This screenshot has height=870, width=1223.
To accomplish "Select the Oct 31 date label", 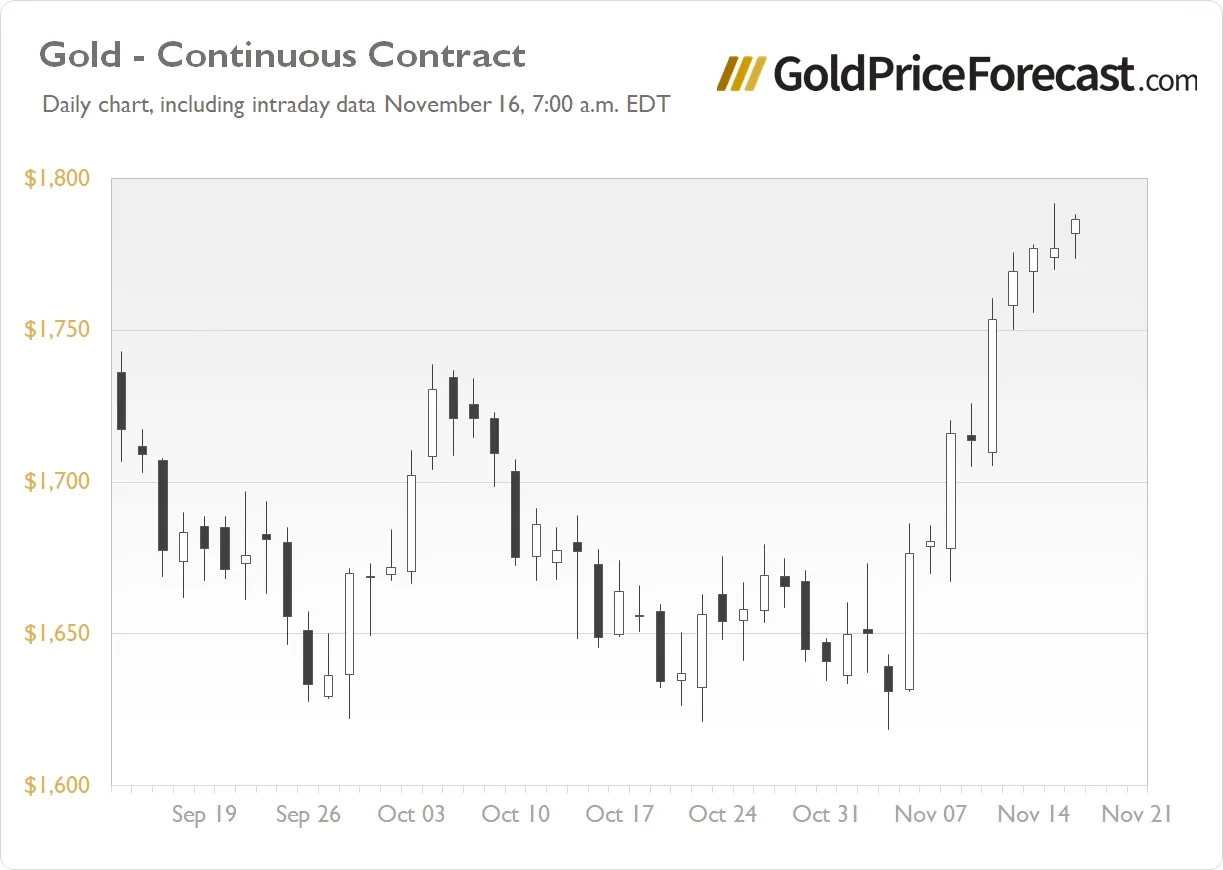I will pyautogui.click(x=827, y=815).
